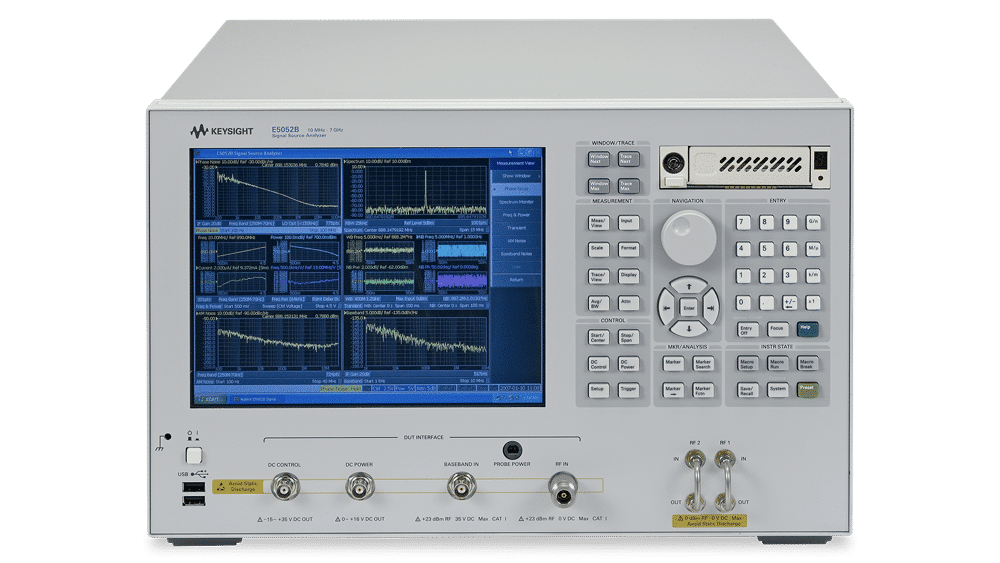Click the Trigger key
The image size is (1000, 563).
tap(628, 390)
